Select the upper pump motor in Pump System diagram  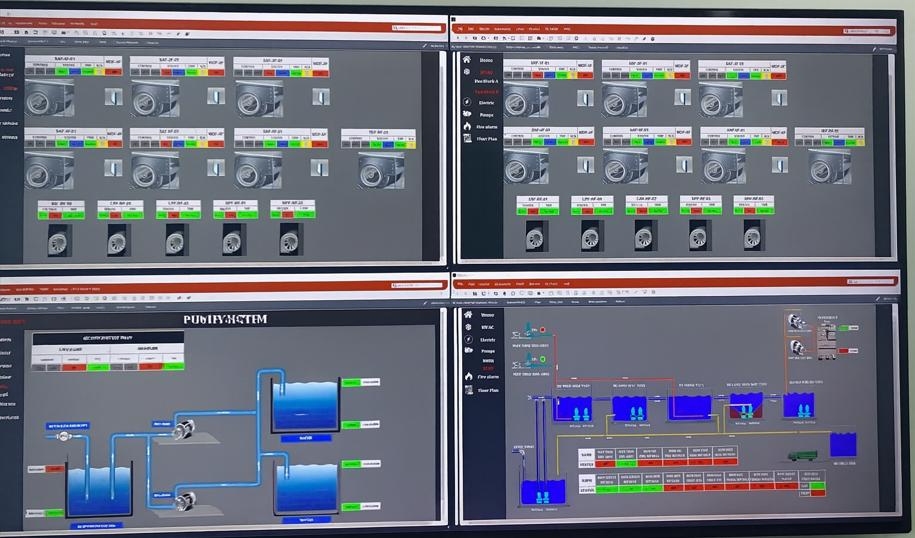coord(183,430)
